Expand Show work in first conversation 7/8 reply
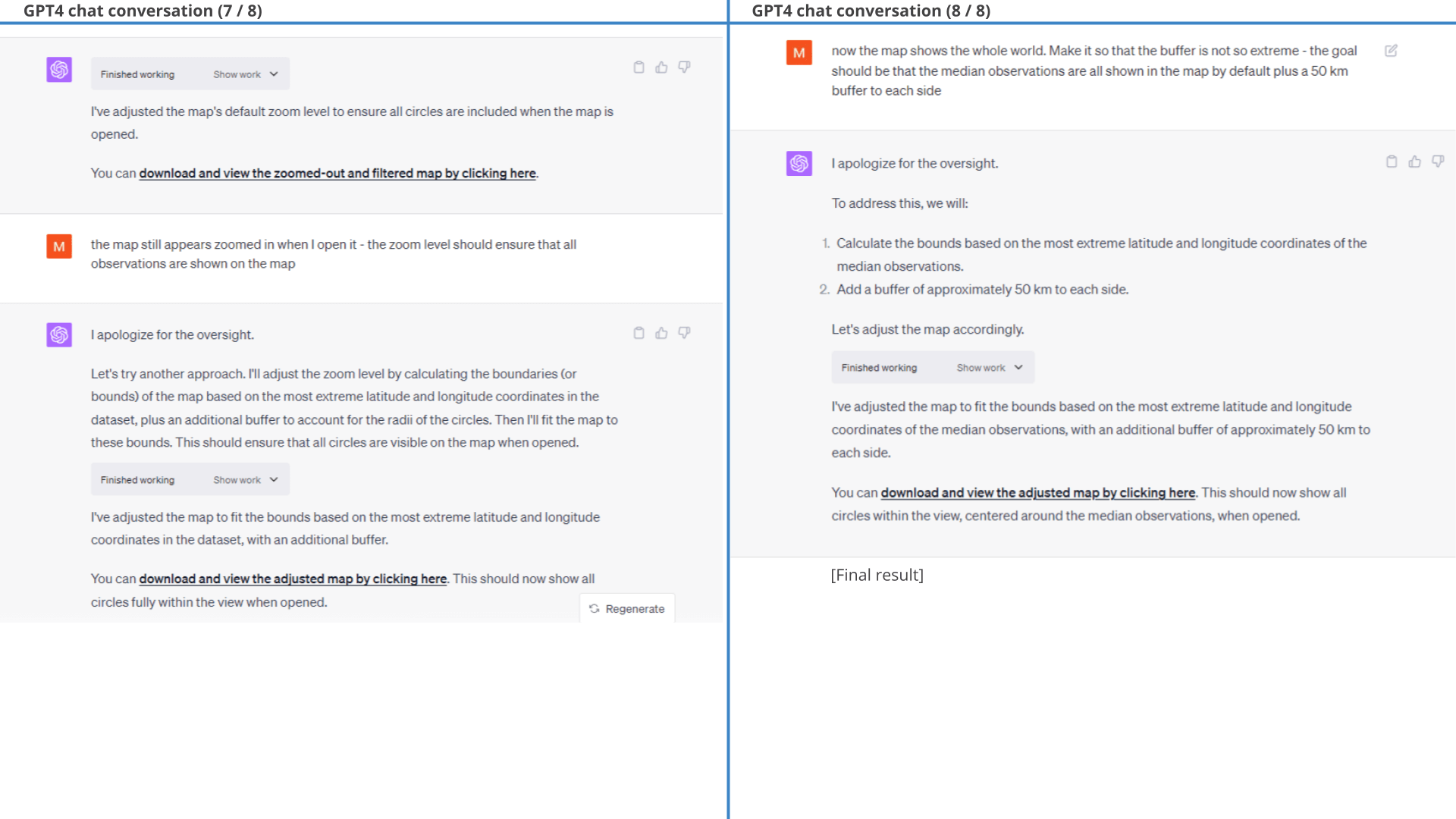 coord(246,74)
